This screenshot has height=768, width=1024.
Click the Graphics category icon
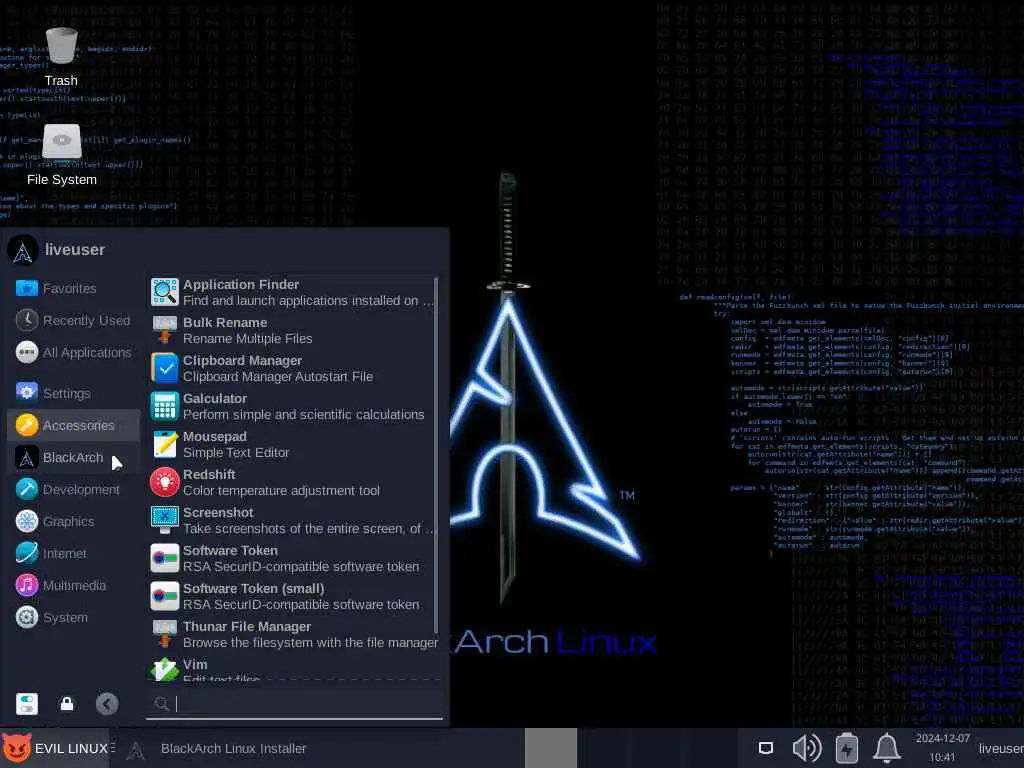pyautogui.click(x=27, y=521)
